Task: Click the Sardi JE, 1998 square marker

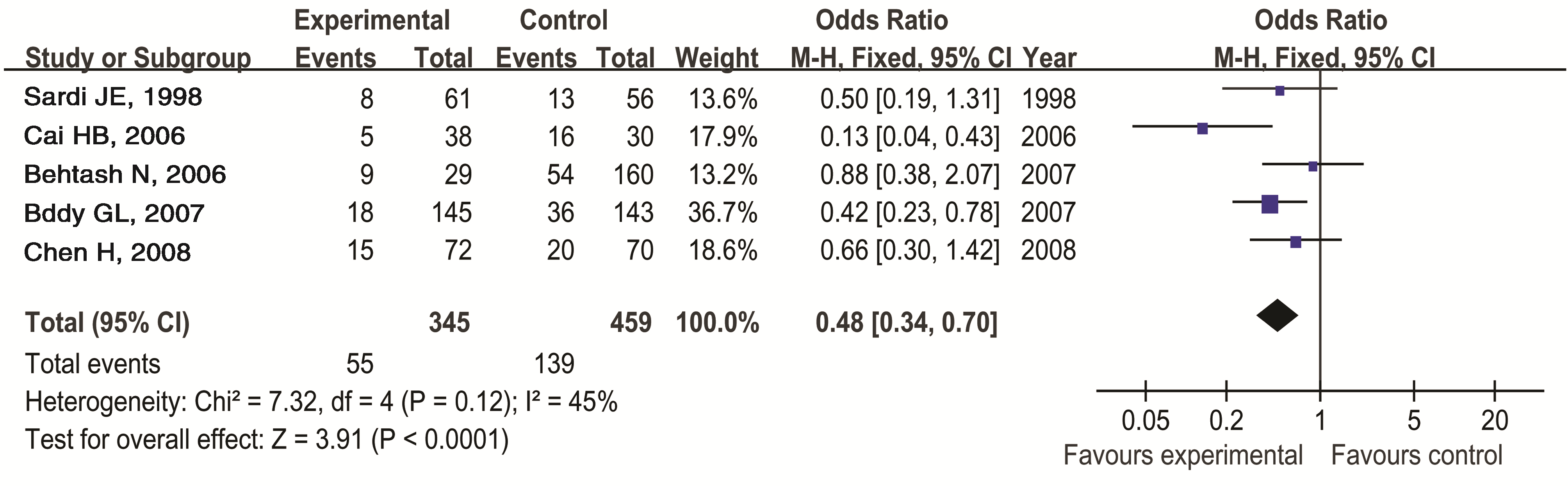Action: [1279, 90]
